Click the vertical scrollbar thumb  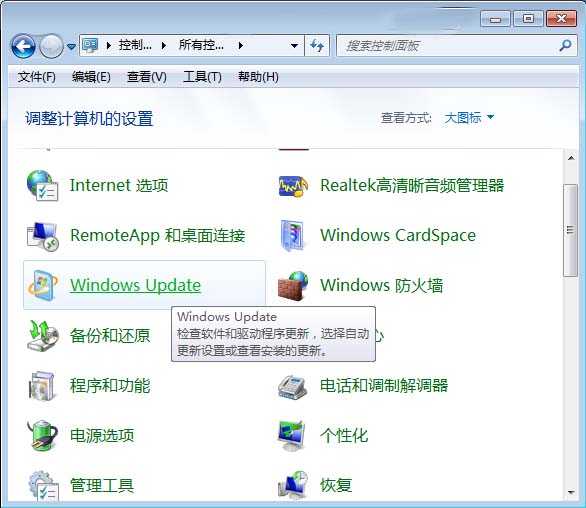click(570, 230)
